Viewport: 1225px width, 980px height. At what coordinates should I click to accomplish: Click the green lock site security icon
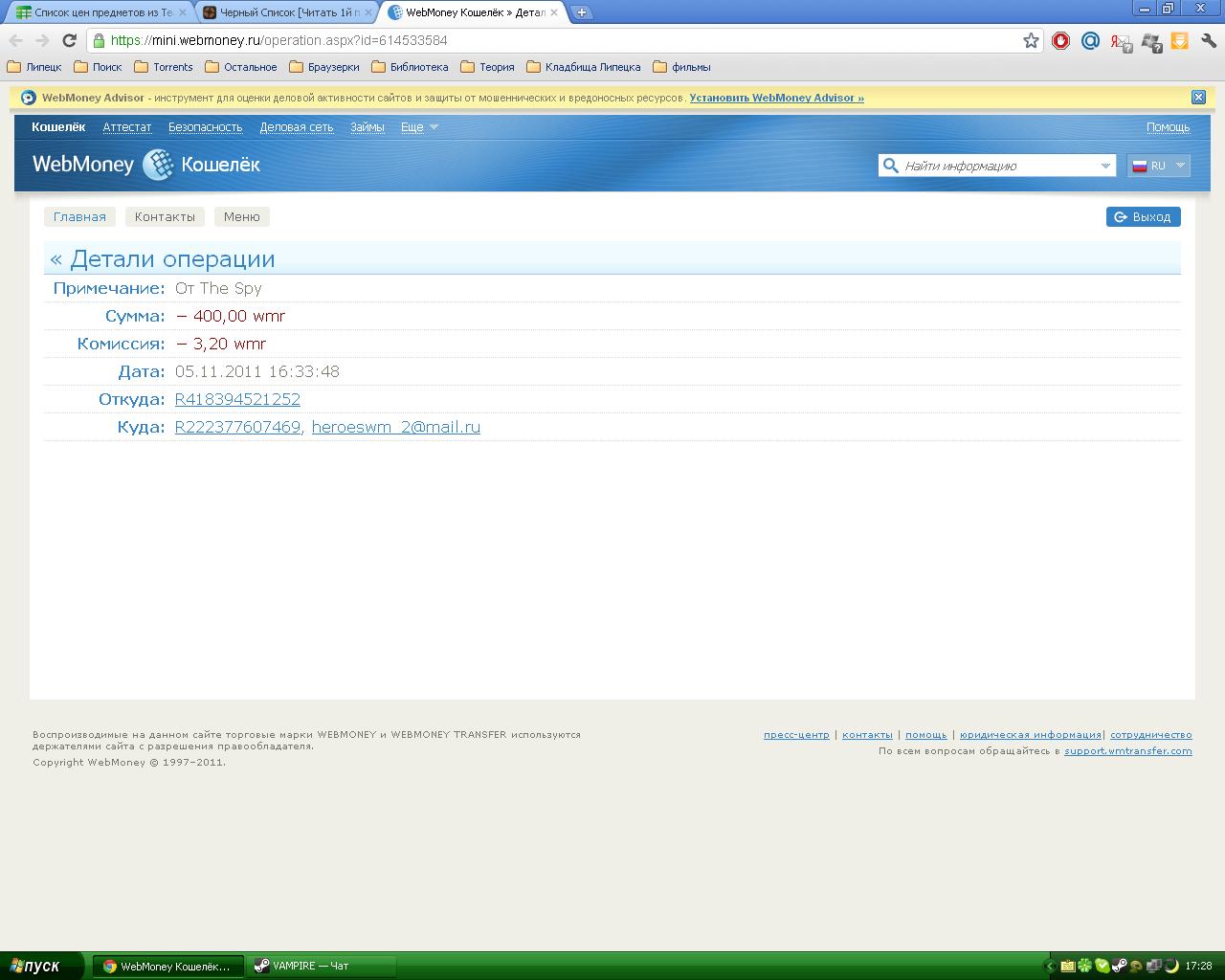point(99,40)
